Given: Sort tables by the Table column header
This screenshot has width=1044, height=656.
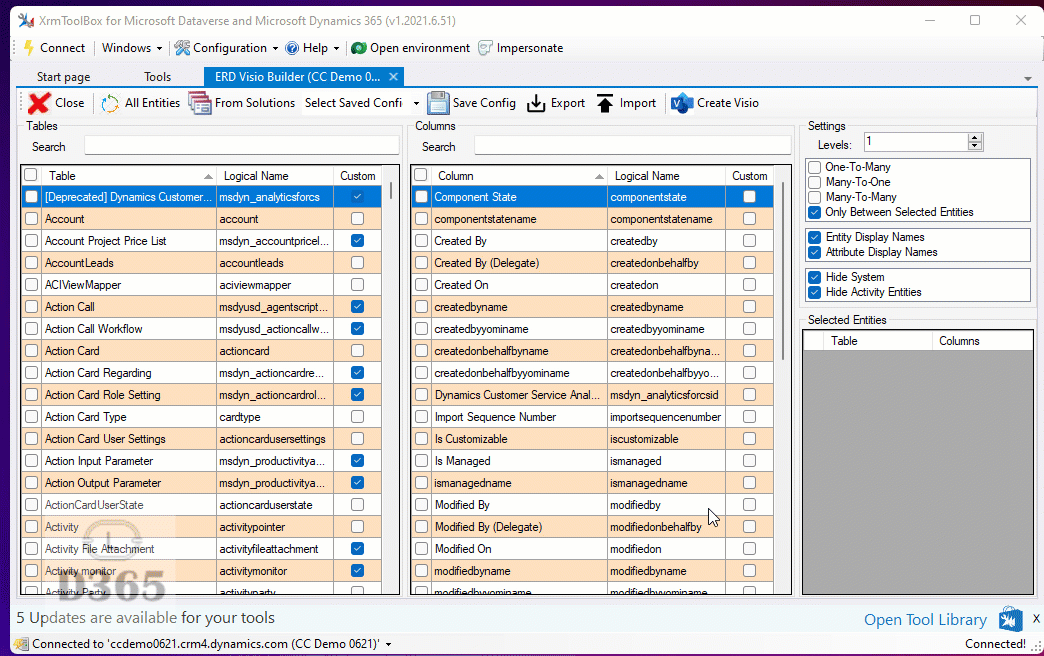Looking at the screenshot, I should [x=127, y=176].
